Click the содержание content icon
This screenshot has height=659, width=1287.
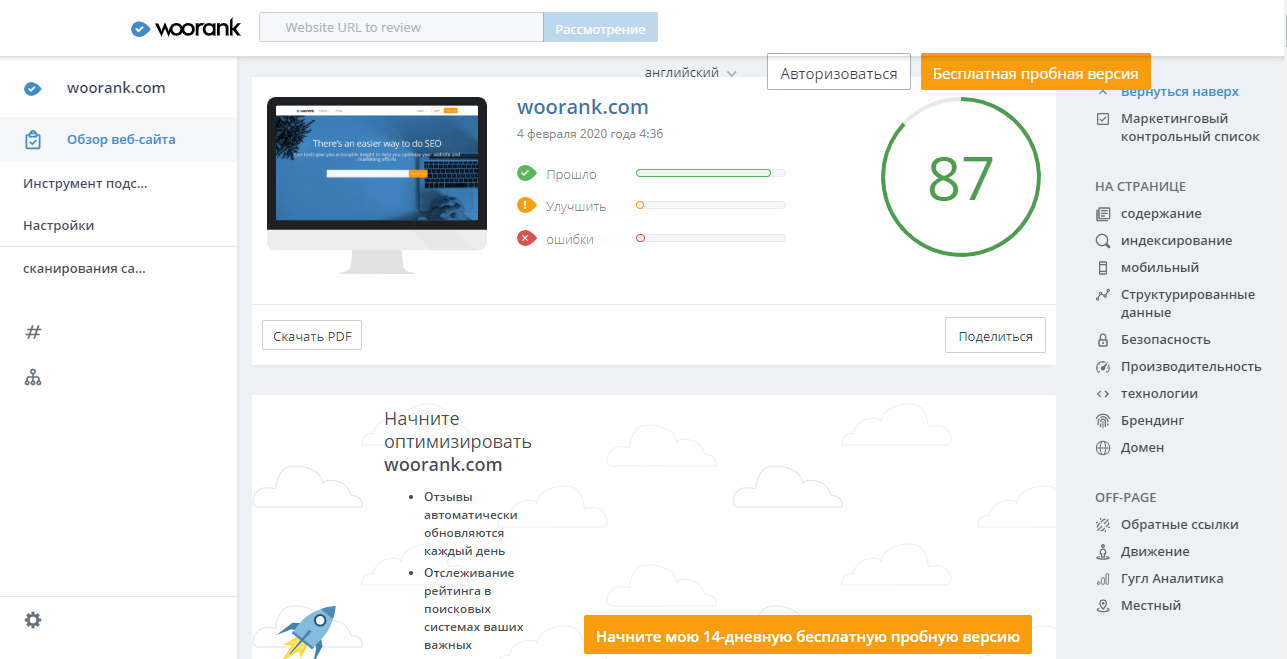1103,214
